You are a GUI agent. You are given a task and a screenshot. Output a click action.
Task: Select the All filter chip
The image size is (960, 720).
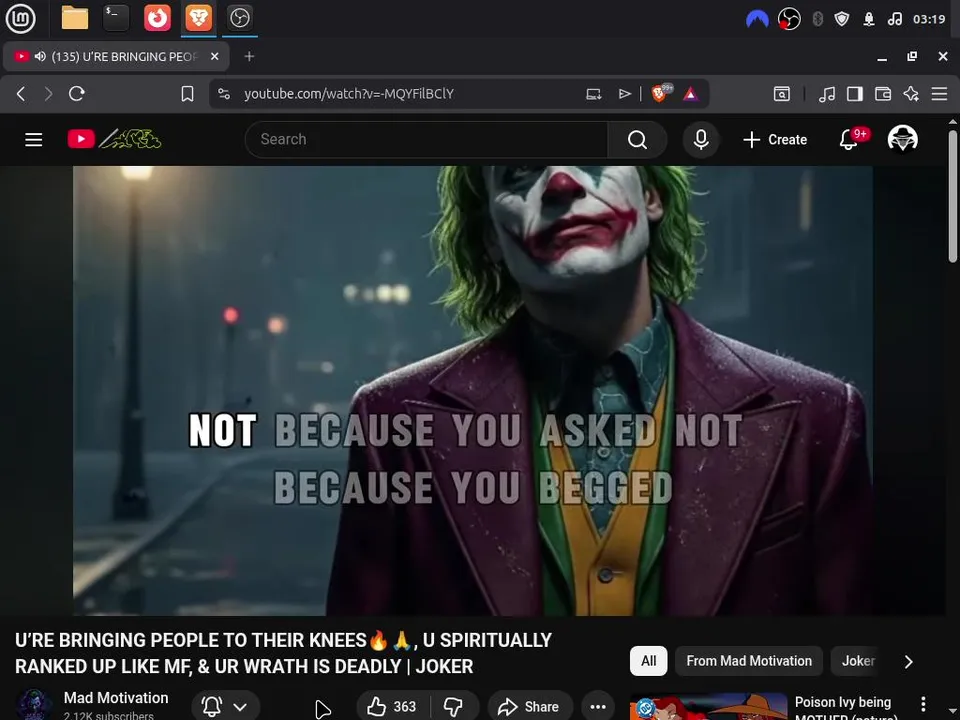tap(648, 661)
